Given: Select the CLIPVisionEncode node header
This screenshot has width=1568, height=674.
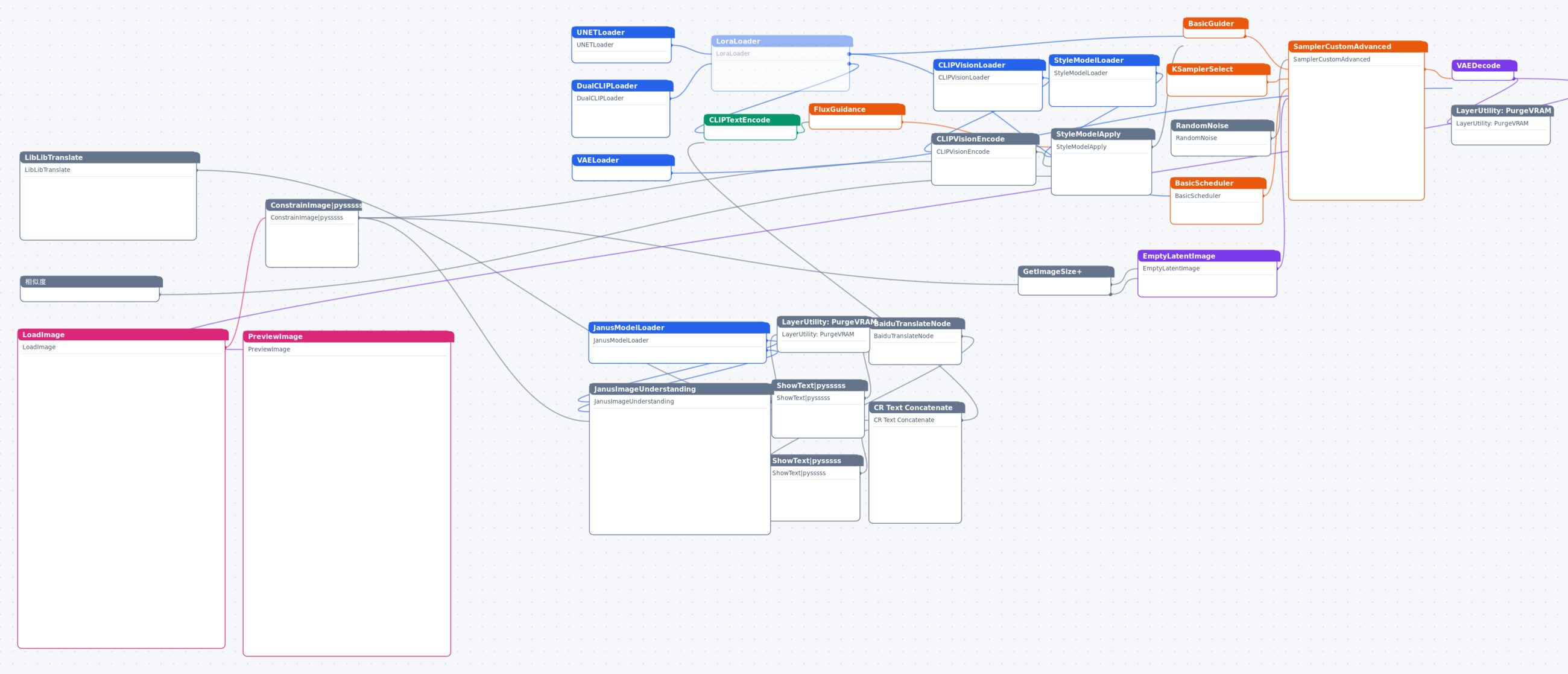Looking at the screenshot, I should [984, 139].
